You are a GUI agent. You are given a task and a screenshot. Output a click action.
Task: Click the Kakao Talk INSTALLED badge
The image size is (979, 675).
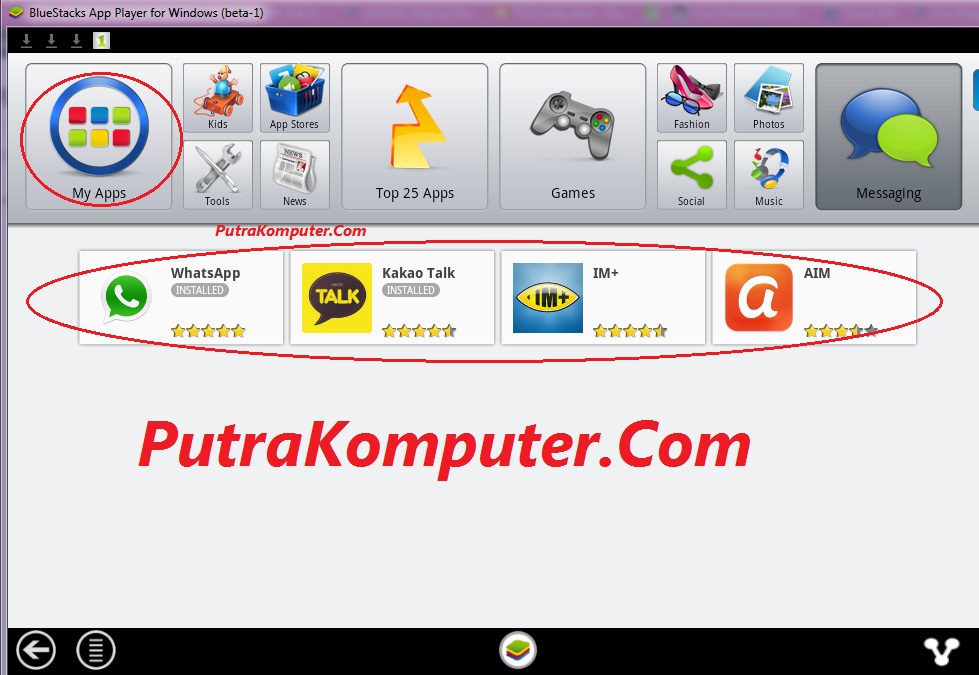pos(411,290)
